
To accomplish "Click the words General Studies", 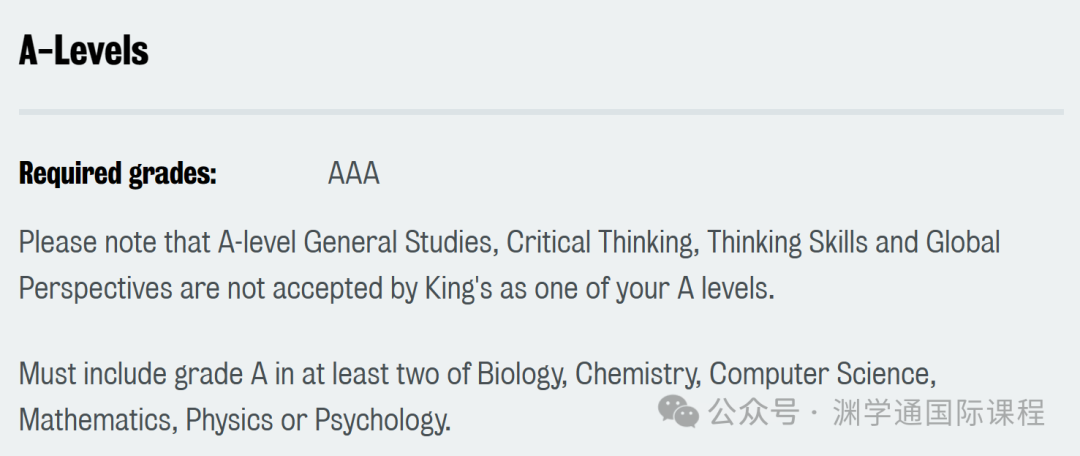I will coord(401,242).
